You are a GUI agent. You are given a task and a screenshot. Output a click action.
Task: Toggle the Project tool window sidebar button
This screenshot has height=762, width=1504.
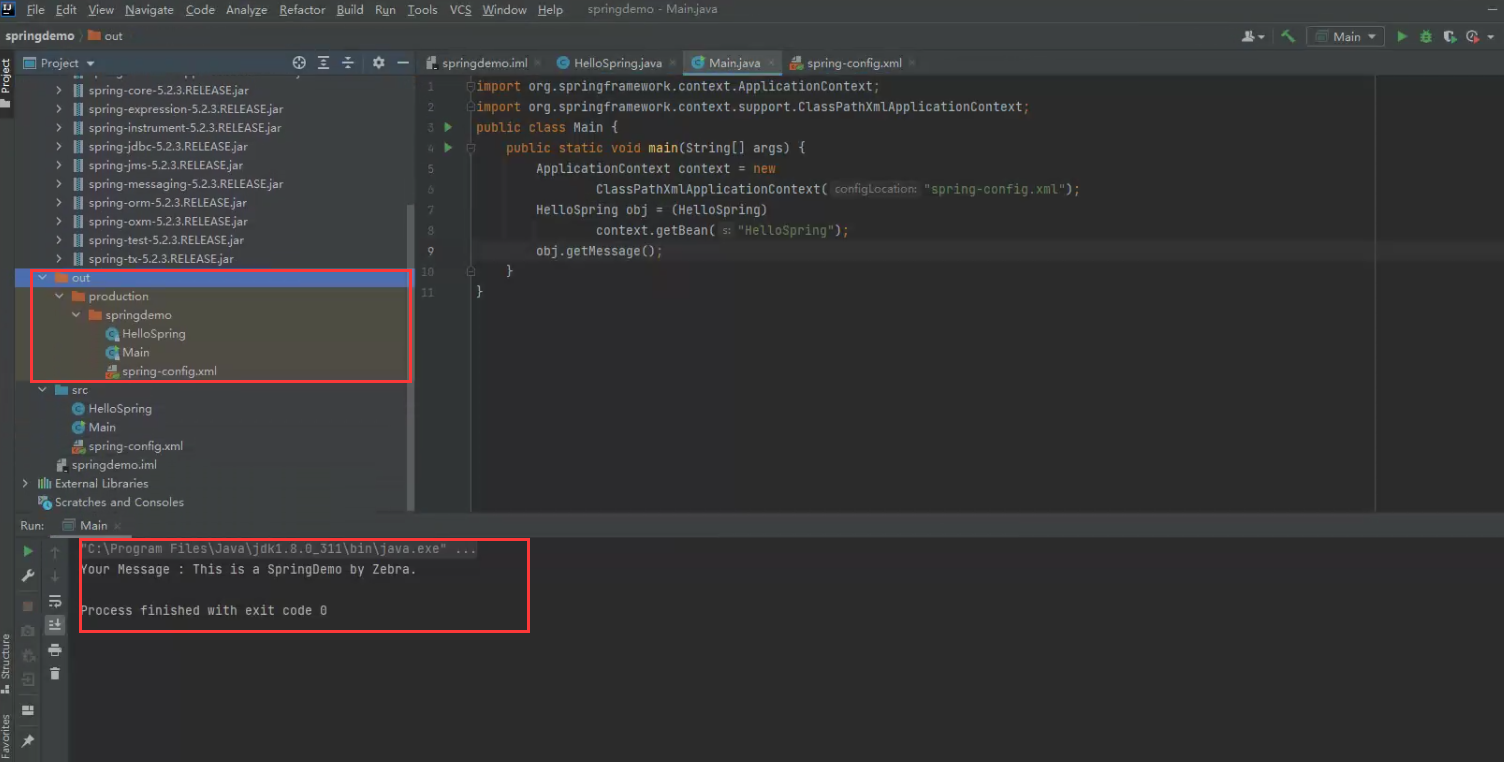coord(6,83)
